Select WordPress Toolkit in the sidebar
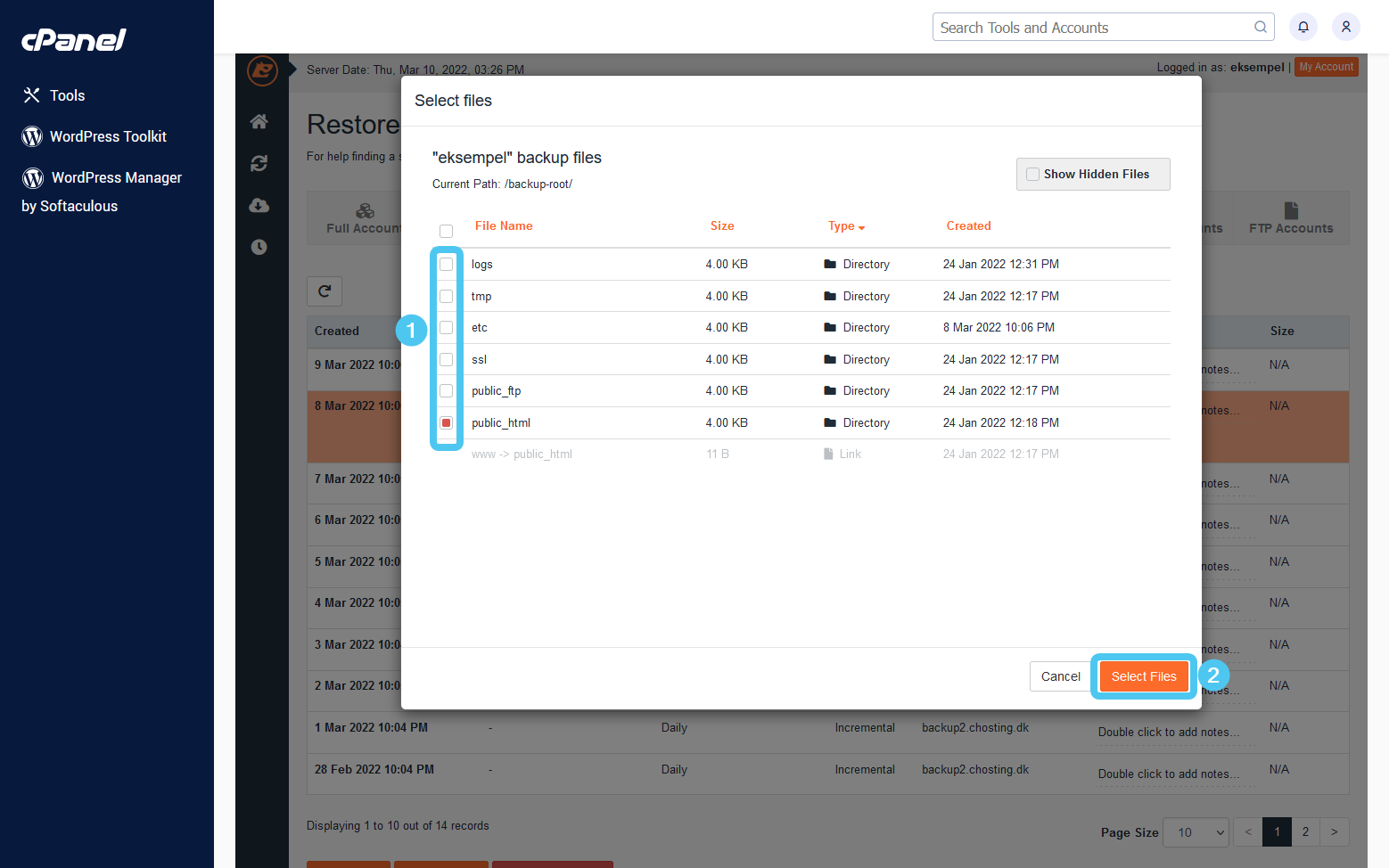Image resolution: width=1389 pixels, height=868 pixels. click(x=108, y=136)
